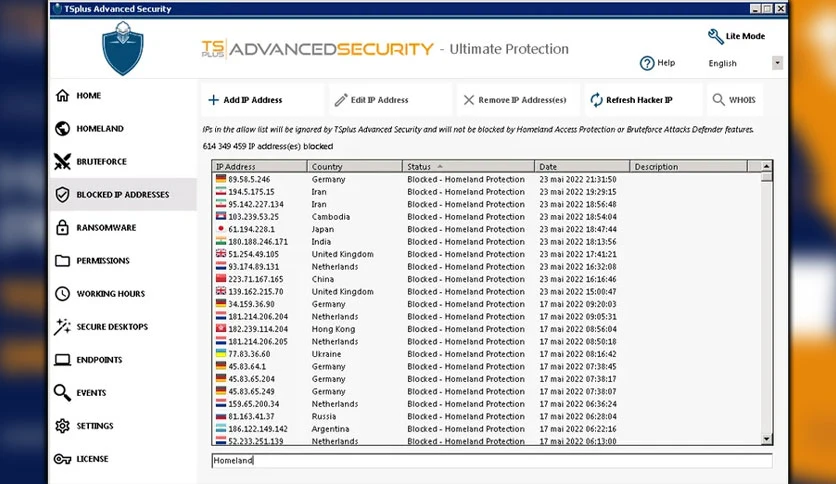This screenshot has width=836, height=484.
Task: Run WHOIS lookup
Action: click(x=735, y=100)
